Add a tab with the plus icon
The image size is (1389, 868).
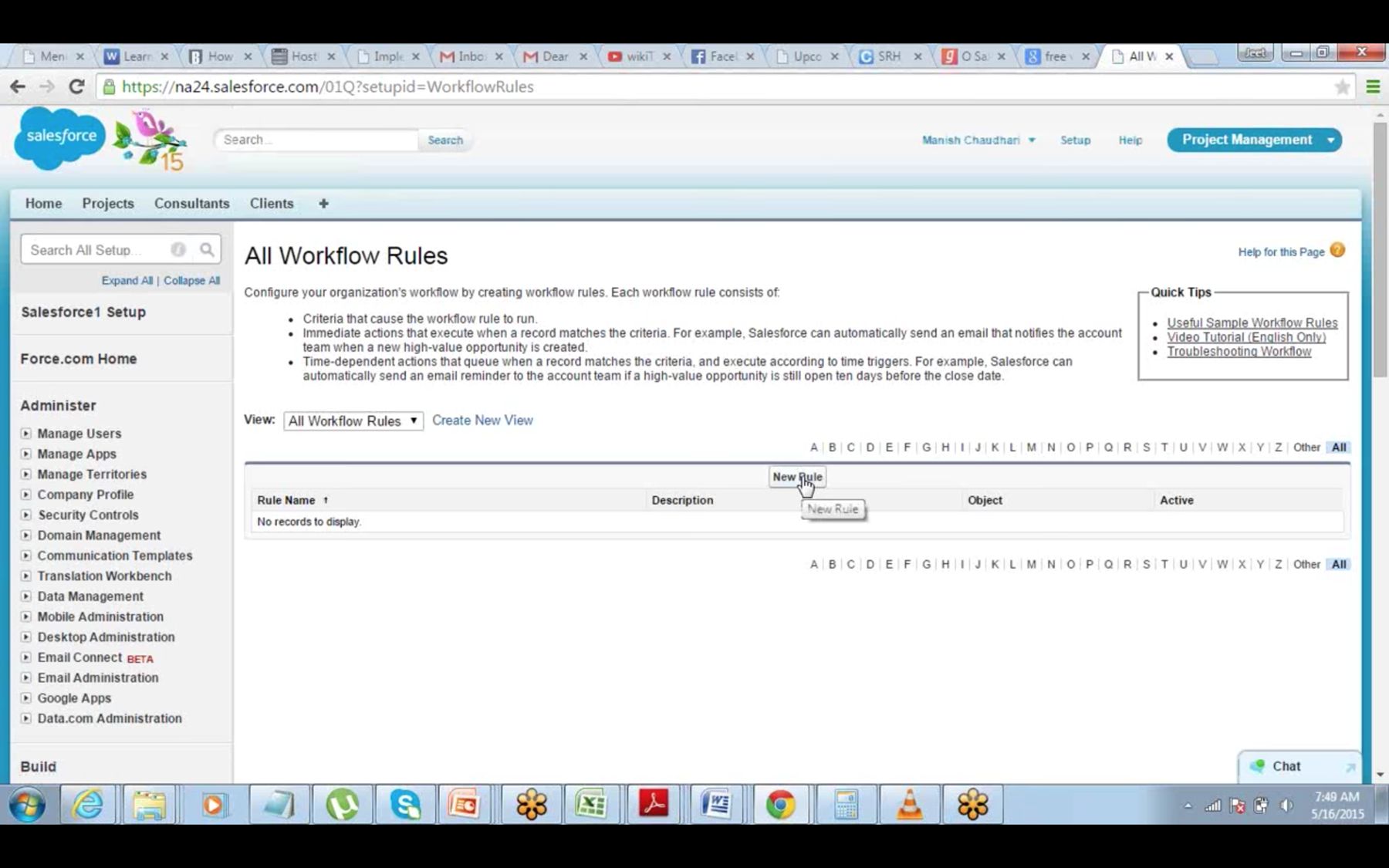coord(323,204)
